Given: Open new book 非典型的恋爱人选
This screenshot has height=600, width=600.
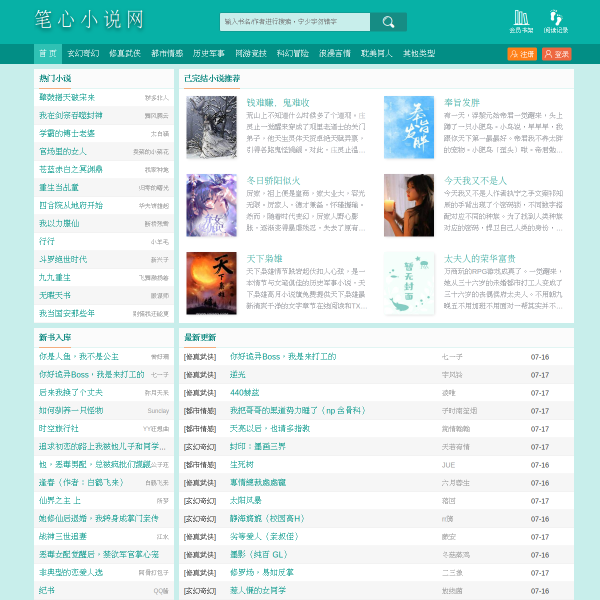Looking at the screenshot, I should tap(71, 572).
